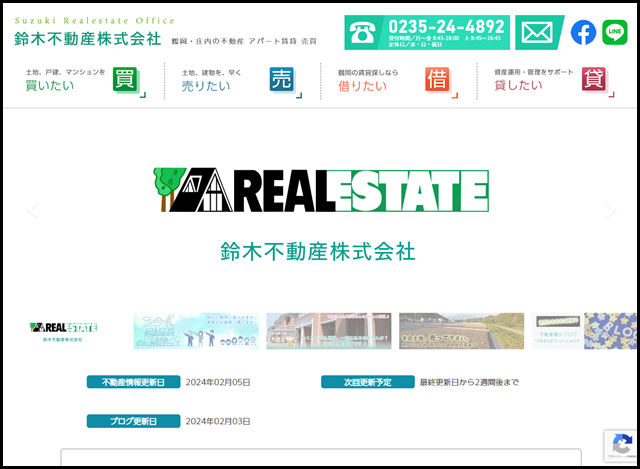Open the LINE chat icon
This screenshot has height=469, width=640.
pos(615,32)
